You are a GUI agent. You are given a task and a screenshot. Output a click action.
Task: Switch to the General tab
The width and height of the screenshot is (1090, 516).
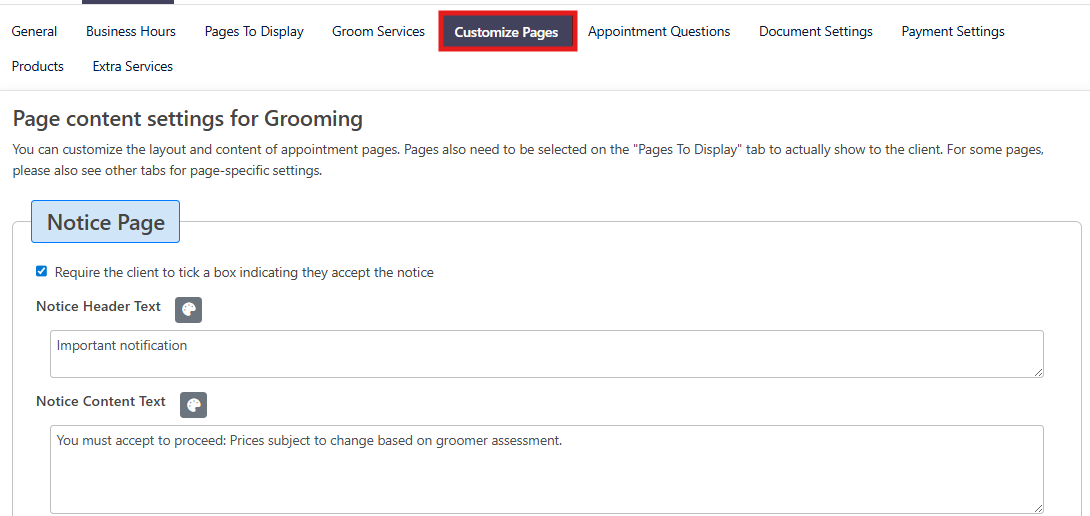[x=34, y=31]
